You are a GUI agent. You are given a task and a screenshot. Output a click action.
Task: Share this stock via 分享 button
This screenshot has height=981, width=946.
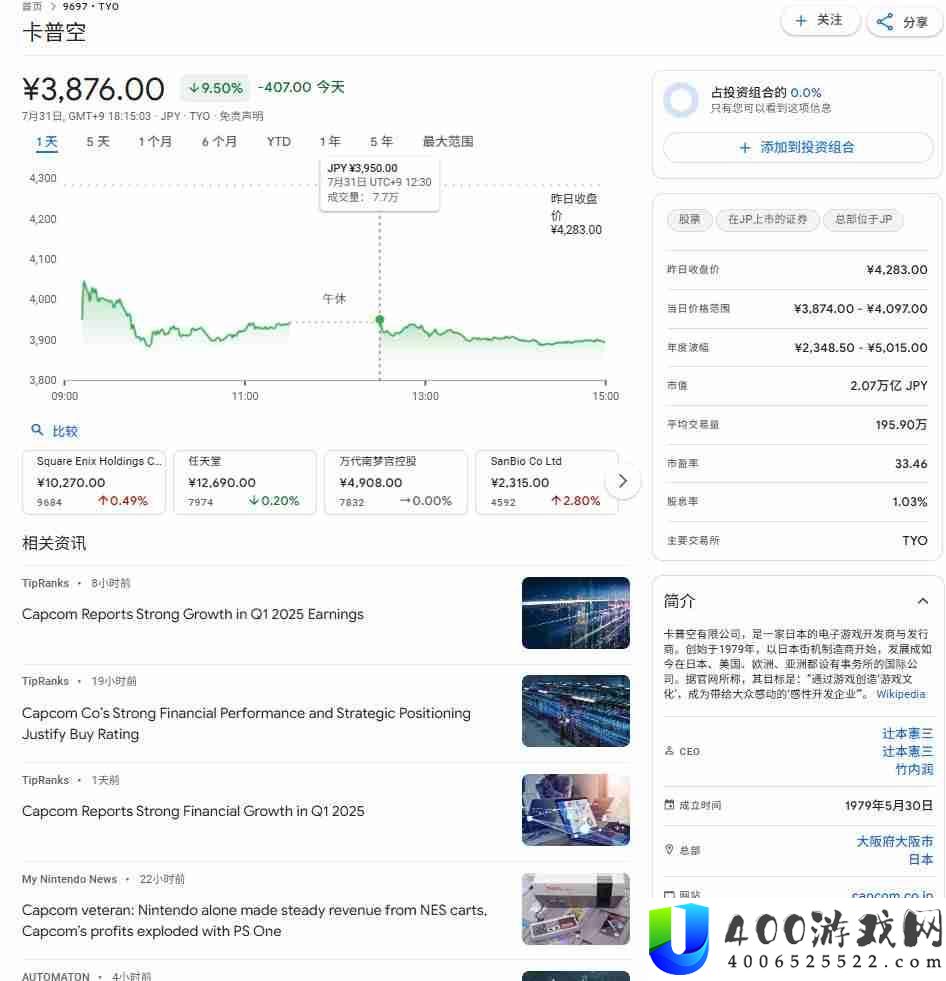(x=905, y=23)
